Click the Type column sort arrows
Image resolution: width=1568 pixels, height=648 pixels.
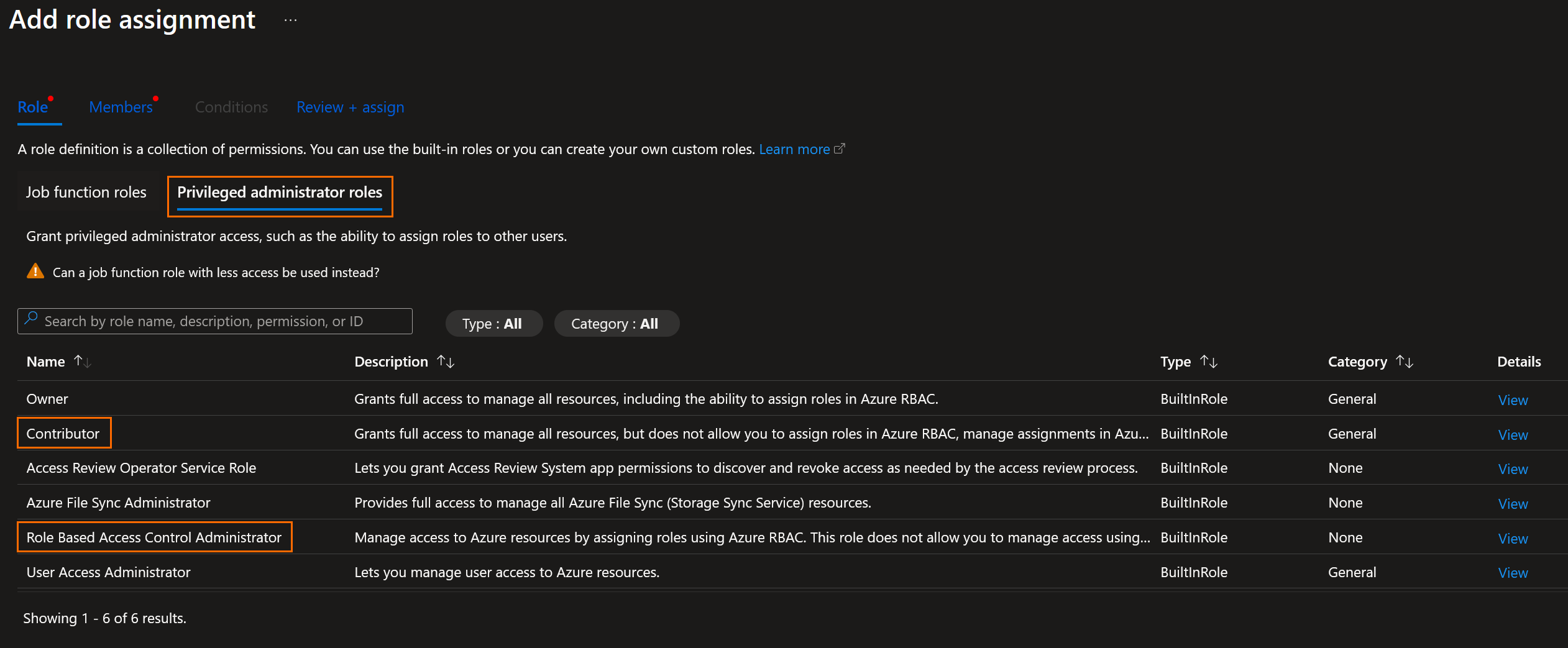pos(1209,362)
